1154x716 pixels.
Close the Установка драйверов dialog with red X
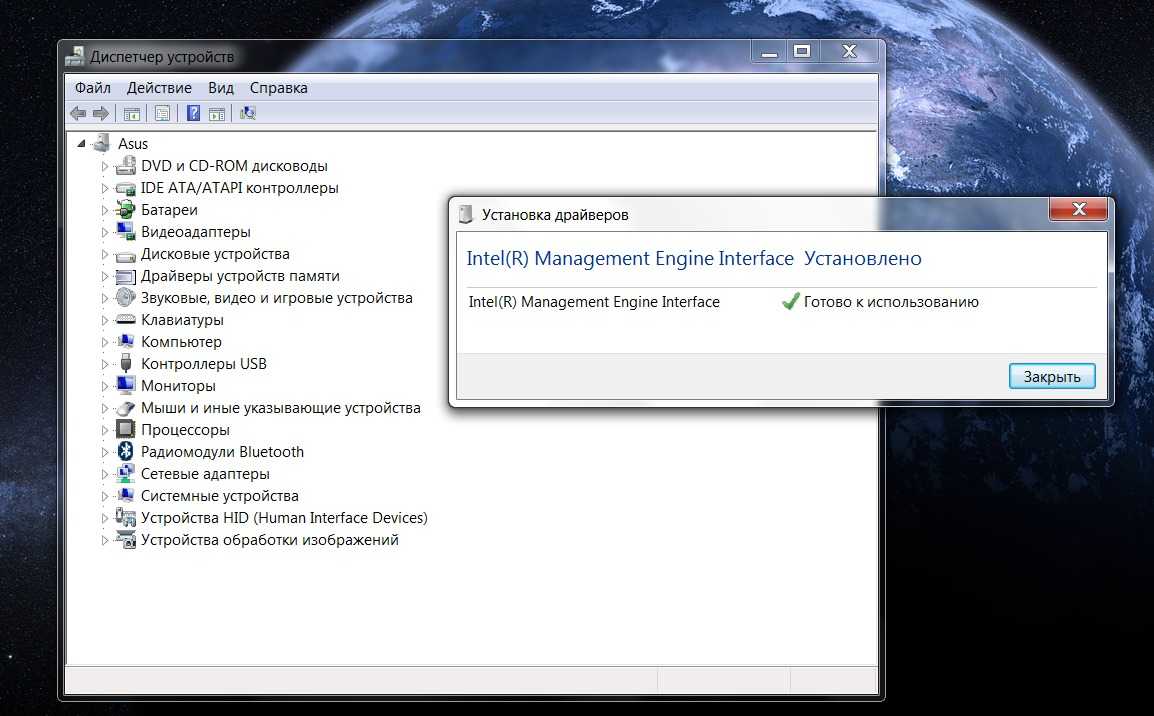(1079, 209)
